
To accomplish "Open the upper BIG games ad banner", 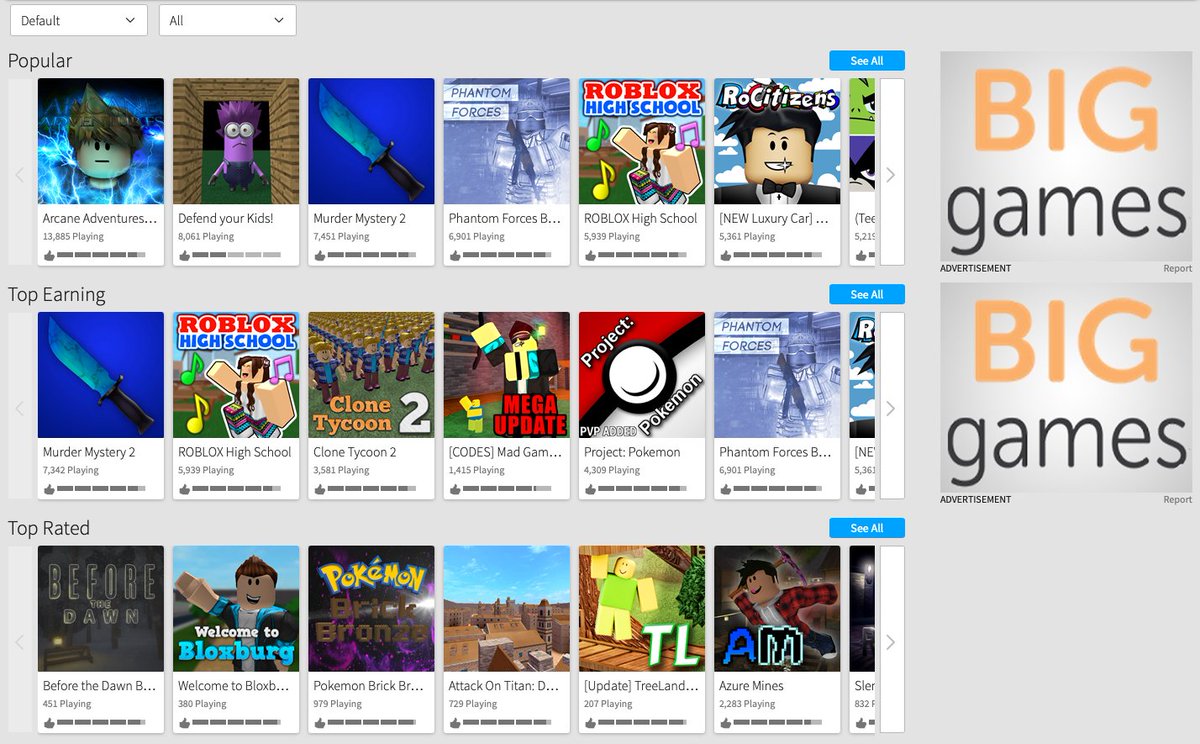I will pyautogui.click(x=1066, y=156).
